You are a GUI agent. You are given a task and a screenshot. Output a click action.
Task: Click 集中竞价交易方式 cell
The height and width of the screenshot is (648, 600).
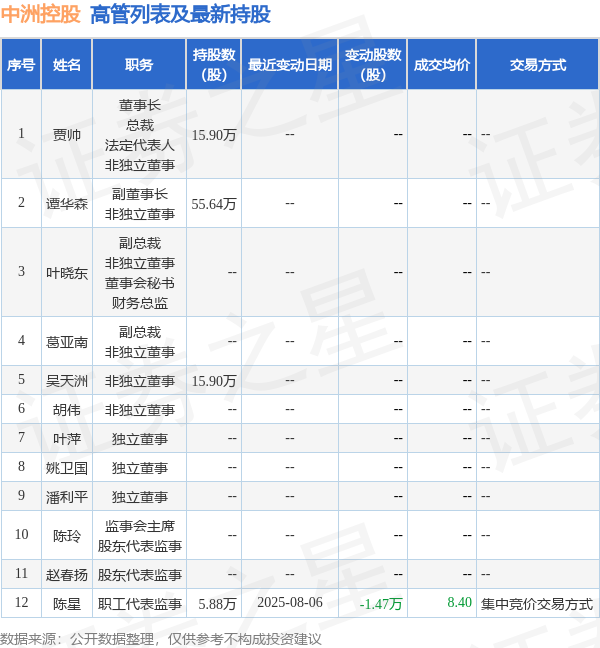click(x=537, y=604)
